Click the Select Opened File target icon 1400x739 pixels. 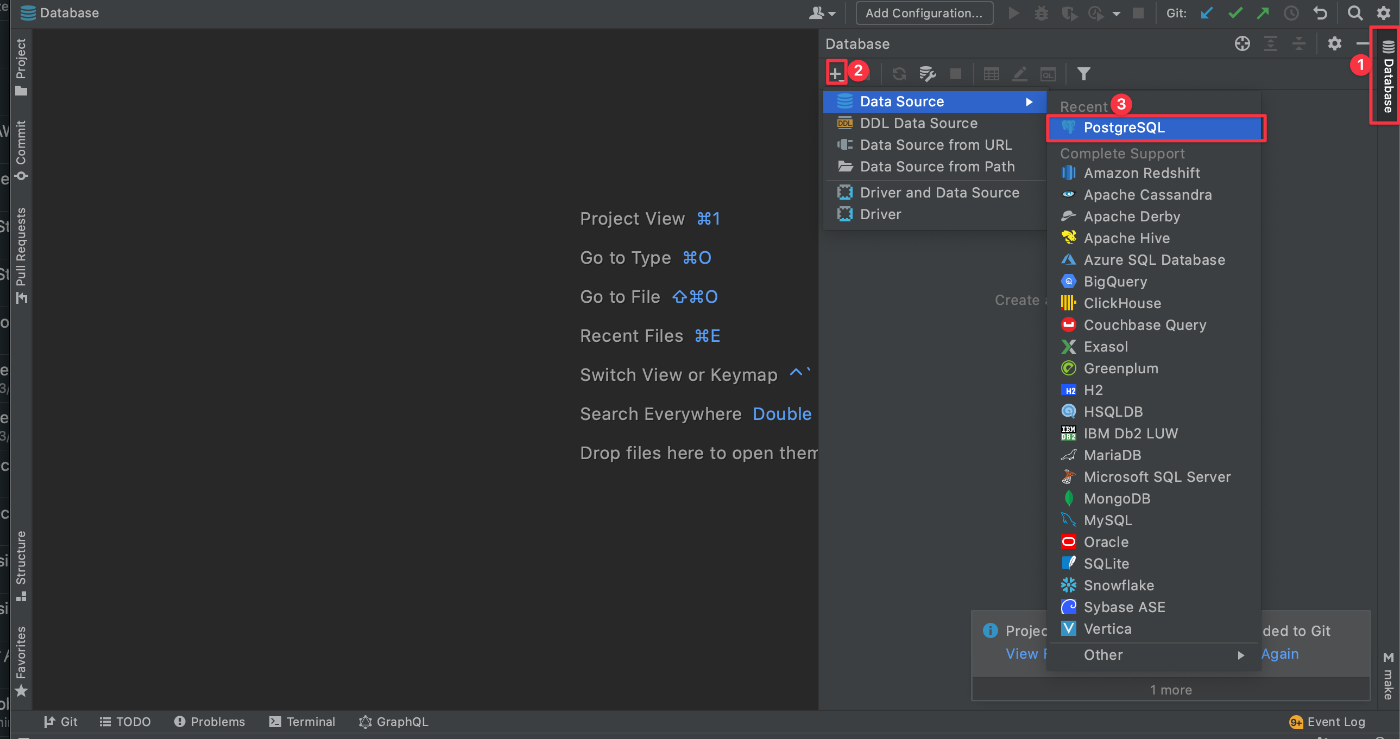(1242, 43)
